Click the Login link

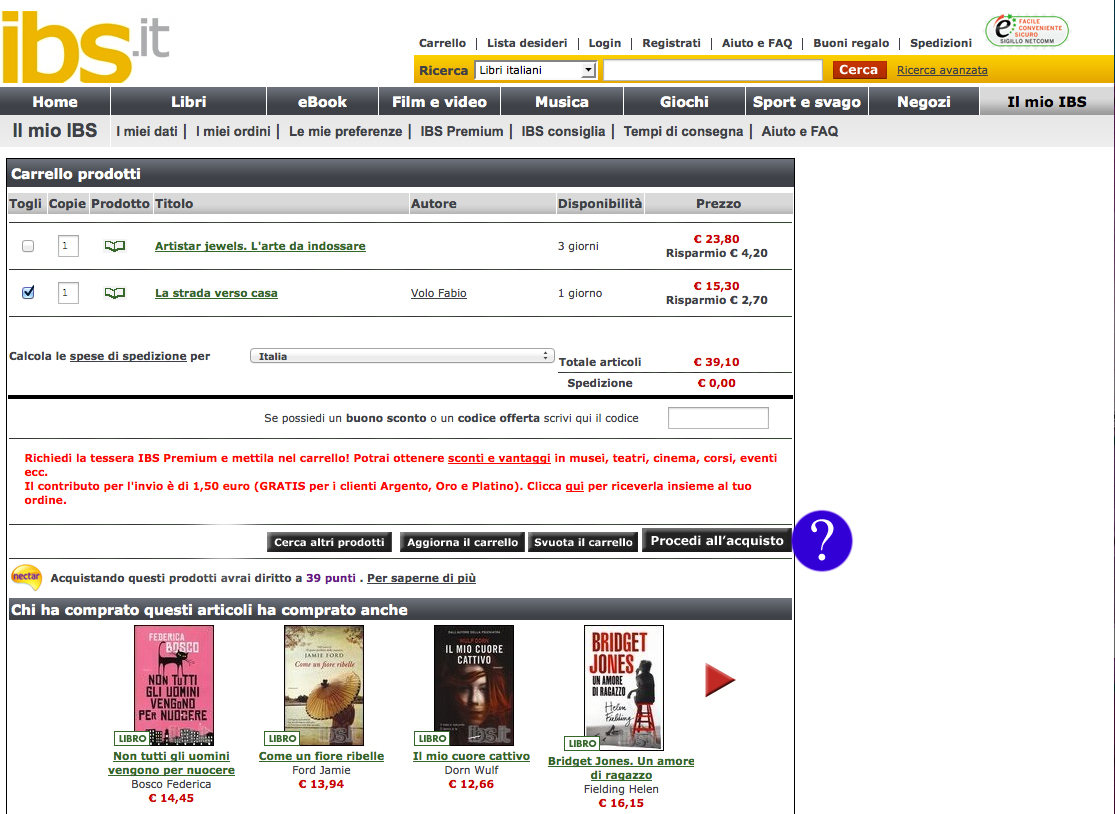(x=604, y=43)
